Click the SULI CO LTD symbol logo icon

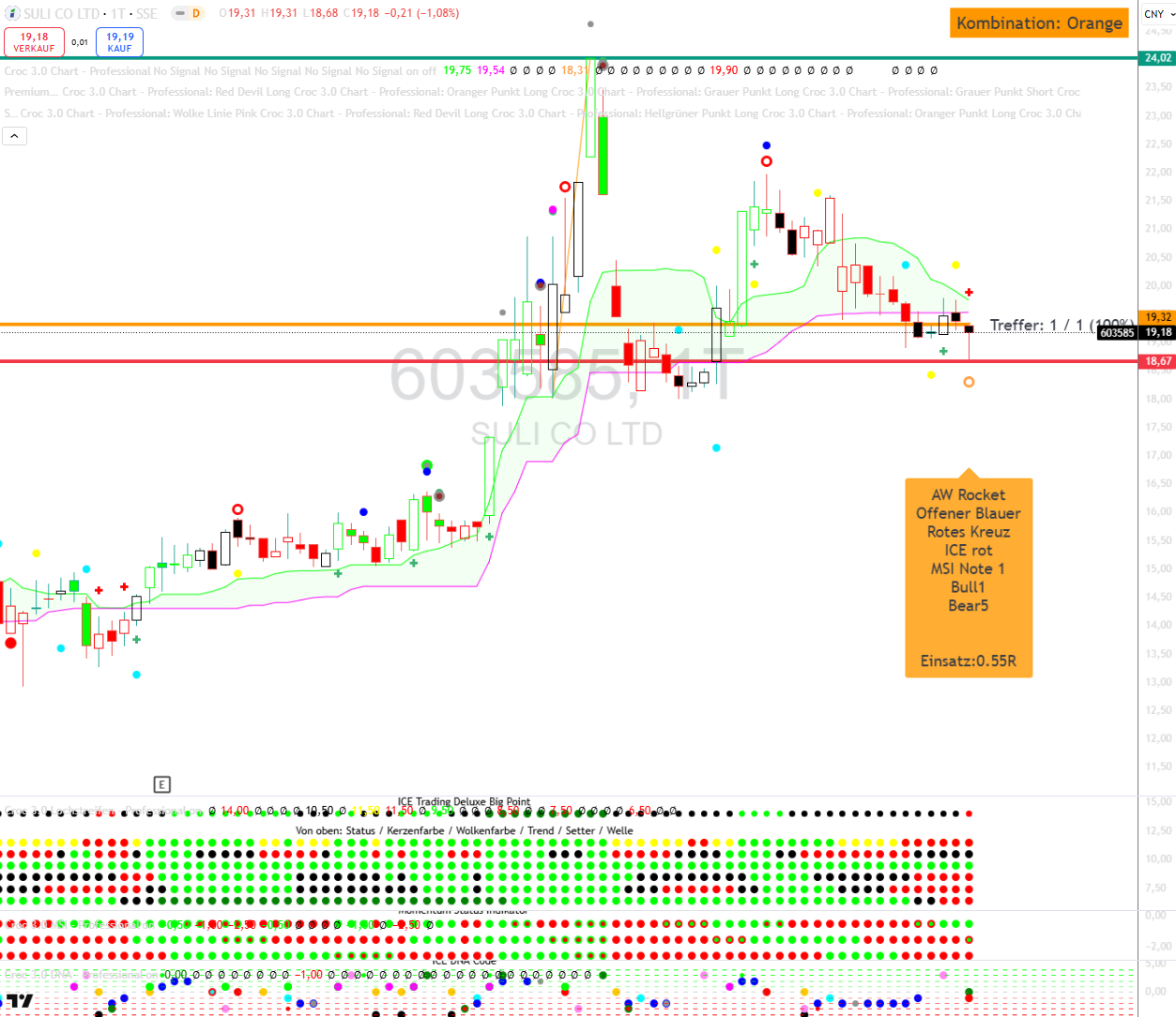tap(12, 13)
